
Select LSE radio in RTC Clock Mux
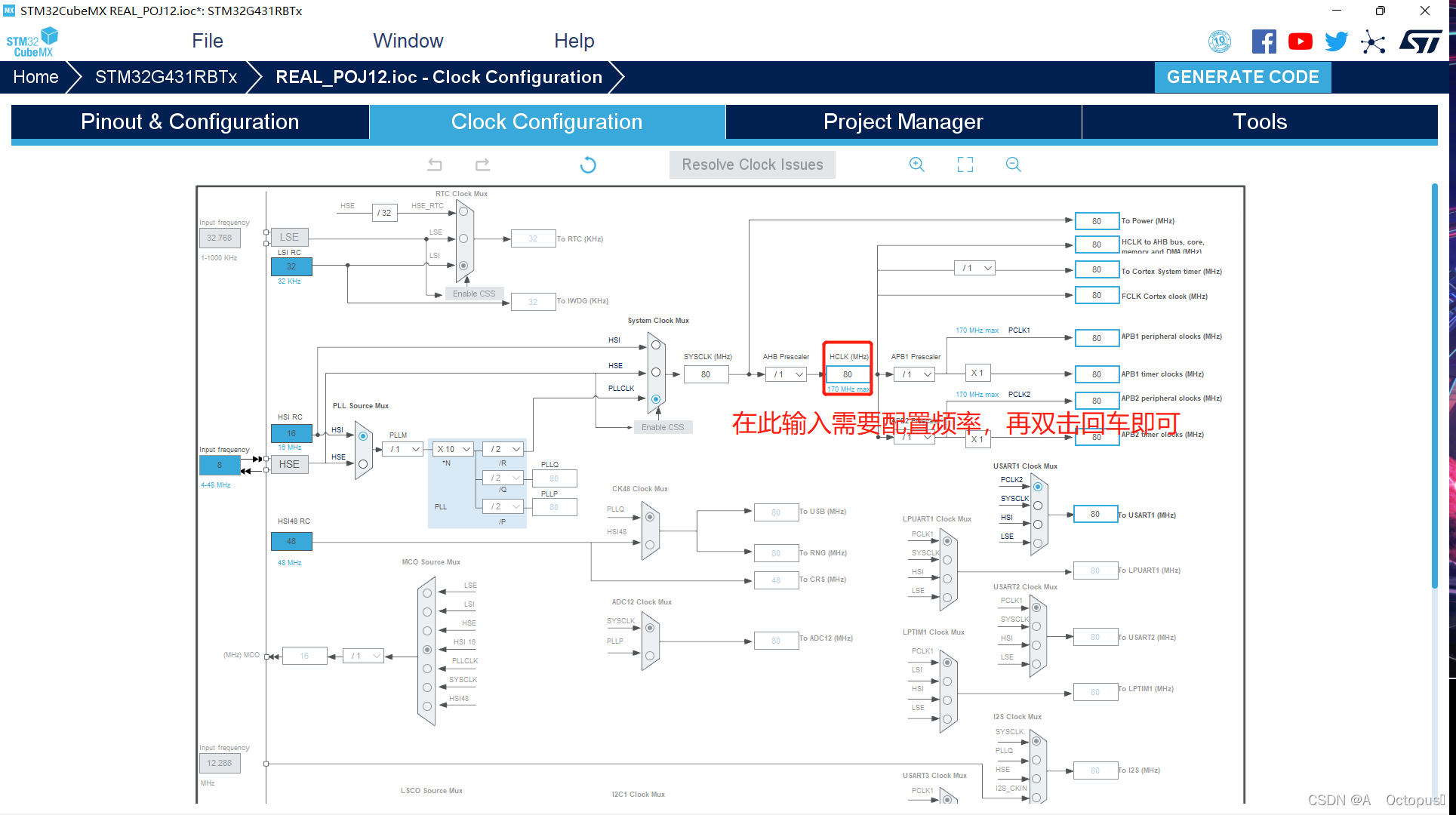[463, 238]
